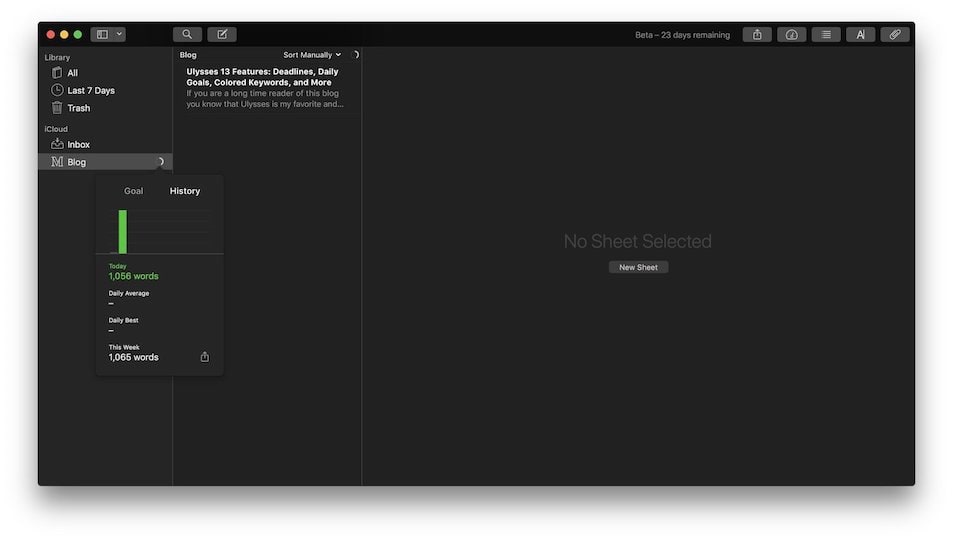Screen dimensions: 953x540
Task: Click the export share icon in the top toolbar
Action: click(x=757, y=34)
